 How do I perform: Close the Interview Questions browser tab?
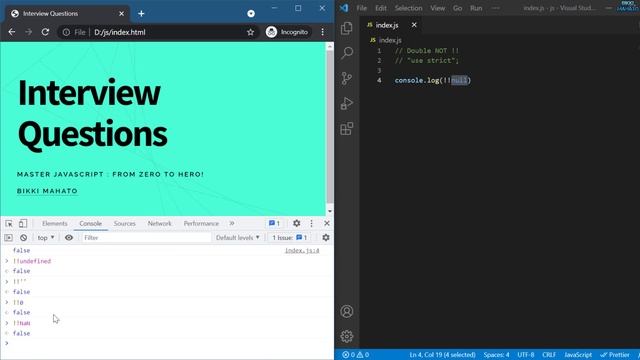tap(121, 13)
